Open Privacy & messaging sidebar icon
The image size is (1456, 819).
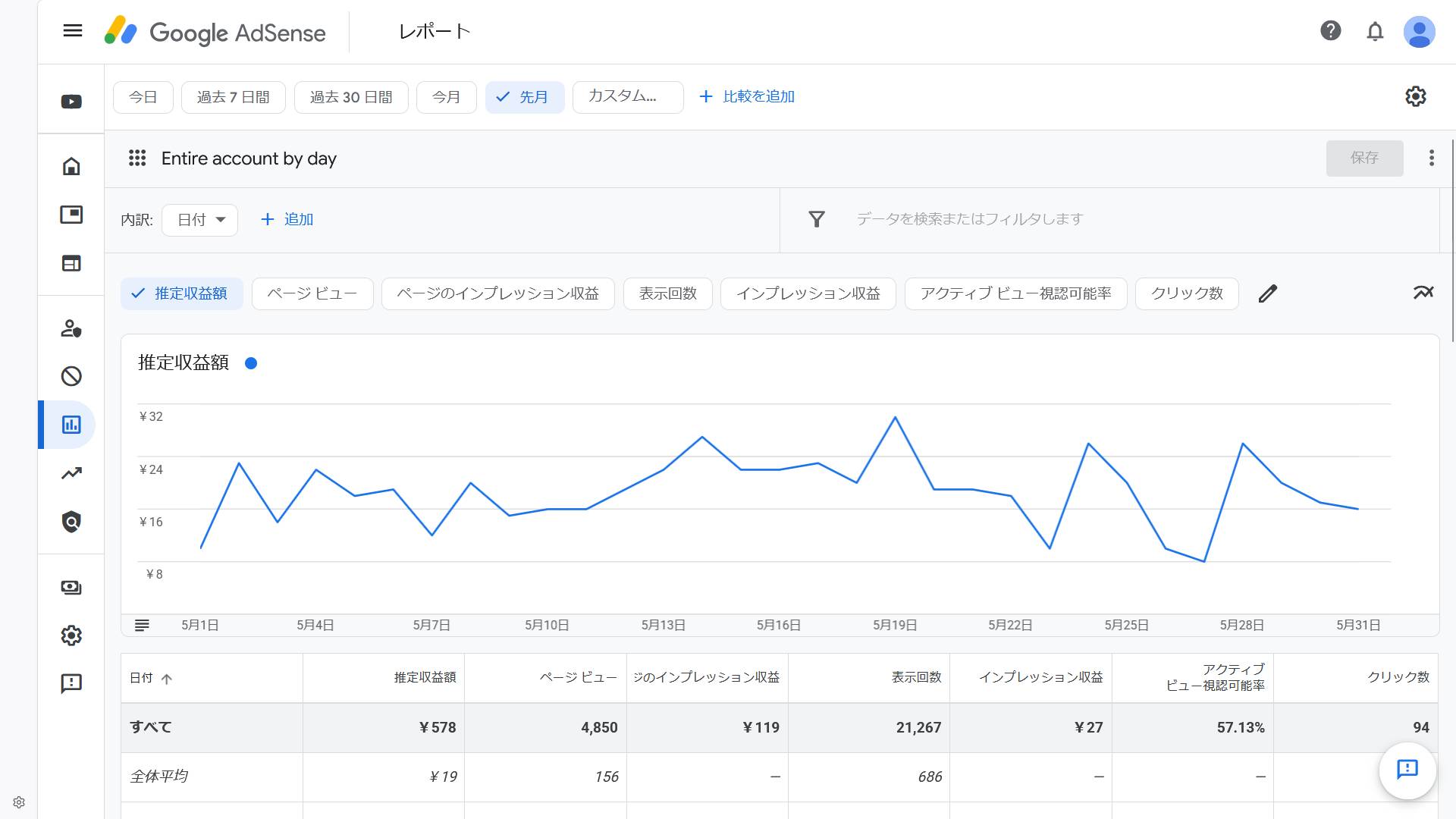coord(71,328)
